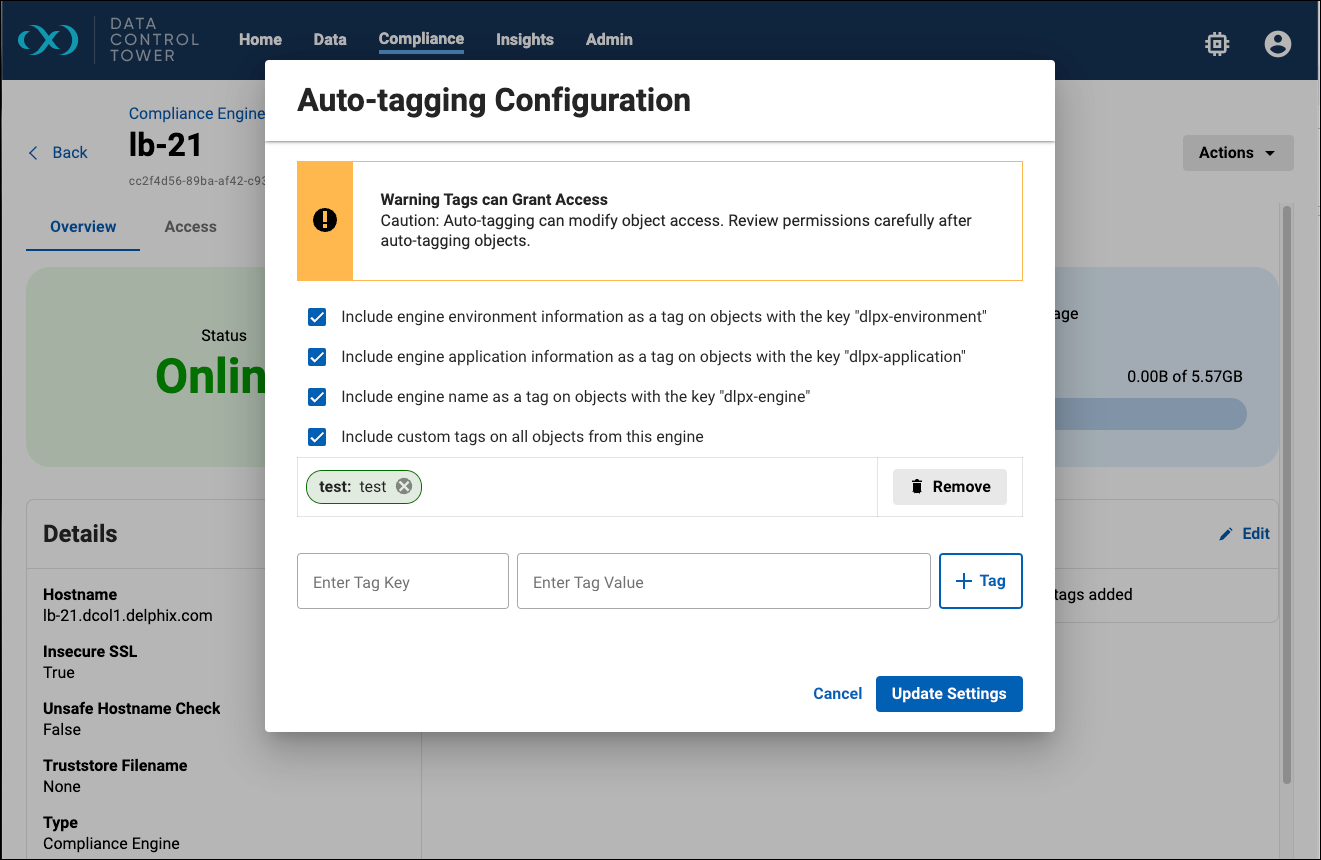Go to the Insights menu
Screen dimensions: 1321x860
pyautogui.click(x=524, y=40)
